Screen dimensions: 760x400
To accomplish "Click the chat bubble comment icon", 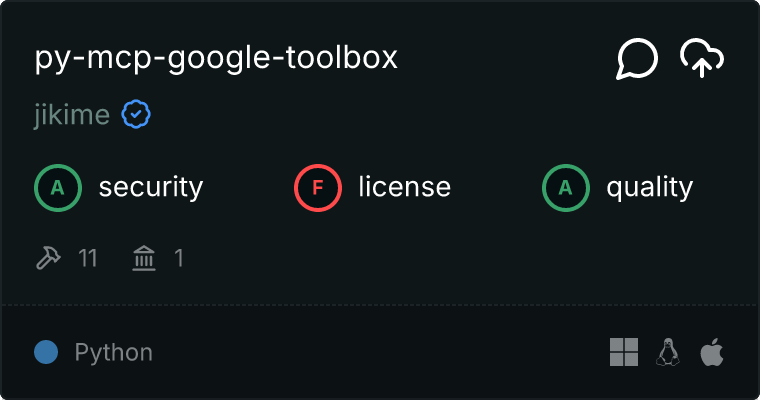I will coord(637,59).
